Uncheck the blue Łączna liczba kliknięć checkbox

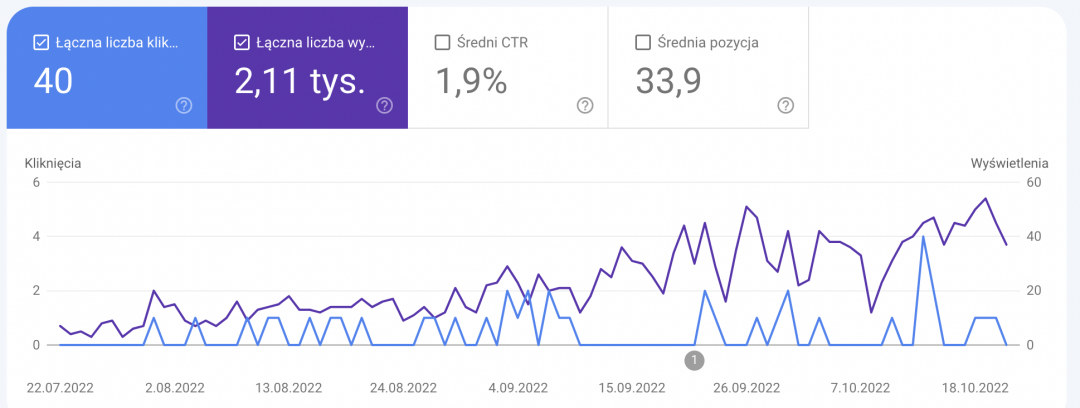(42, 43)
